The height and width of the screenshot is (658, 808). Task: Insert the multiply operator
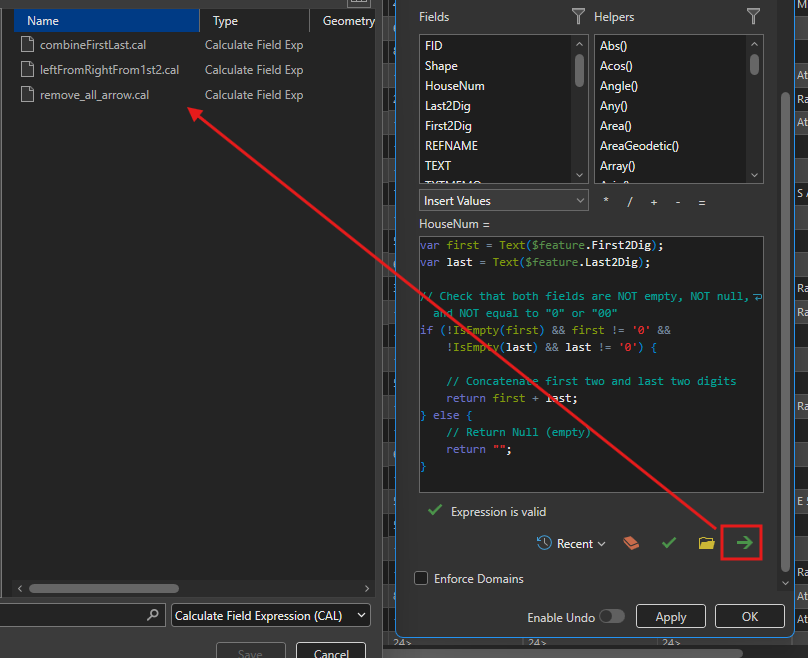pos(606,201)
